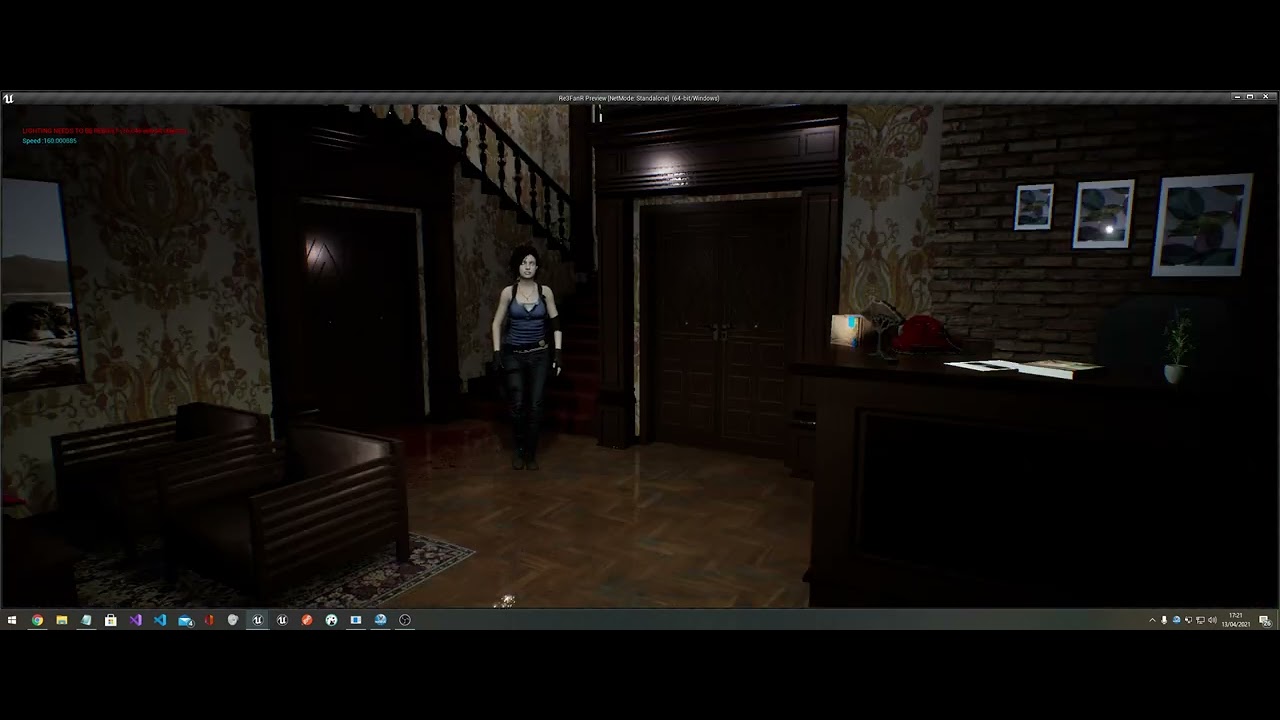Open the blue globe taskbar app
1280x720 pixels.
[x=380, y=620]
